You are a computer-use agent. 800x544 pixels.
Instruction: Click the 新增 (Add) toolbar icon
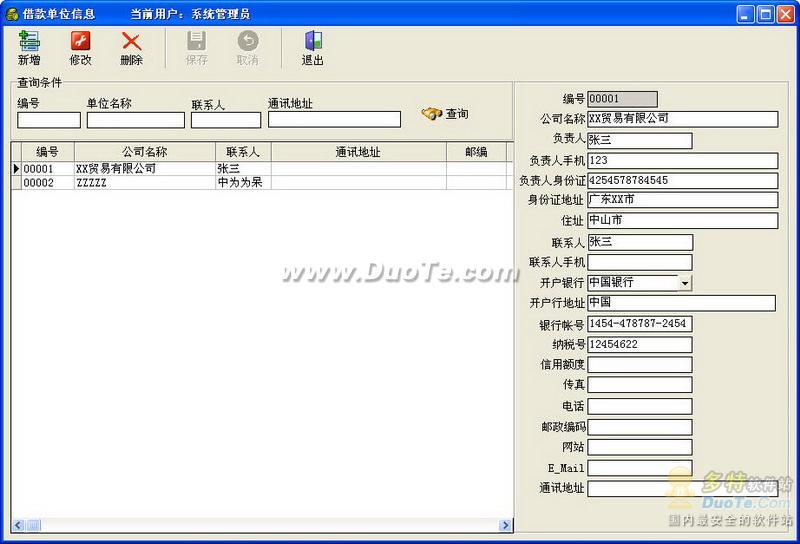[x=29, y=42]
